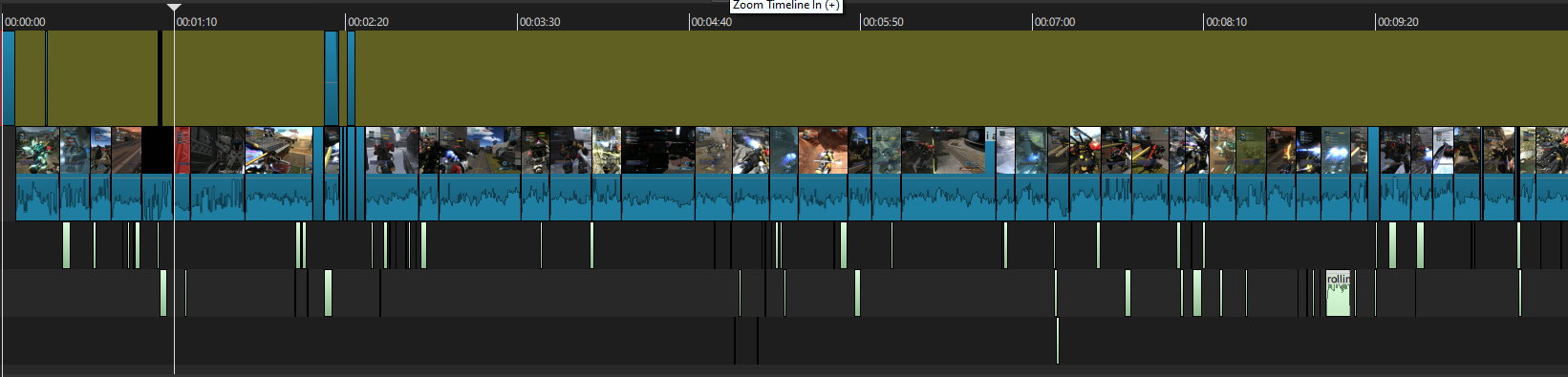Select the lone clip on the bottom track below 00:07:00

[1057, 341]
